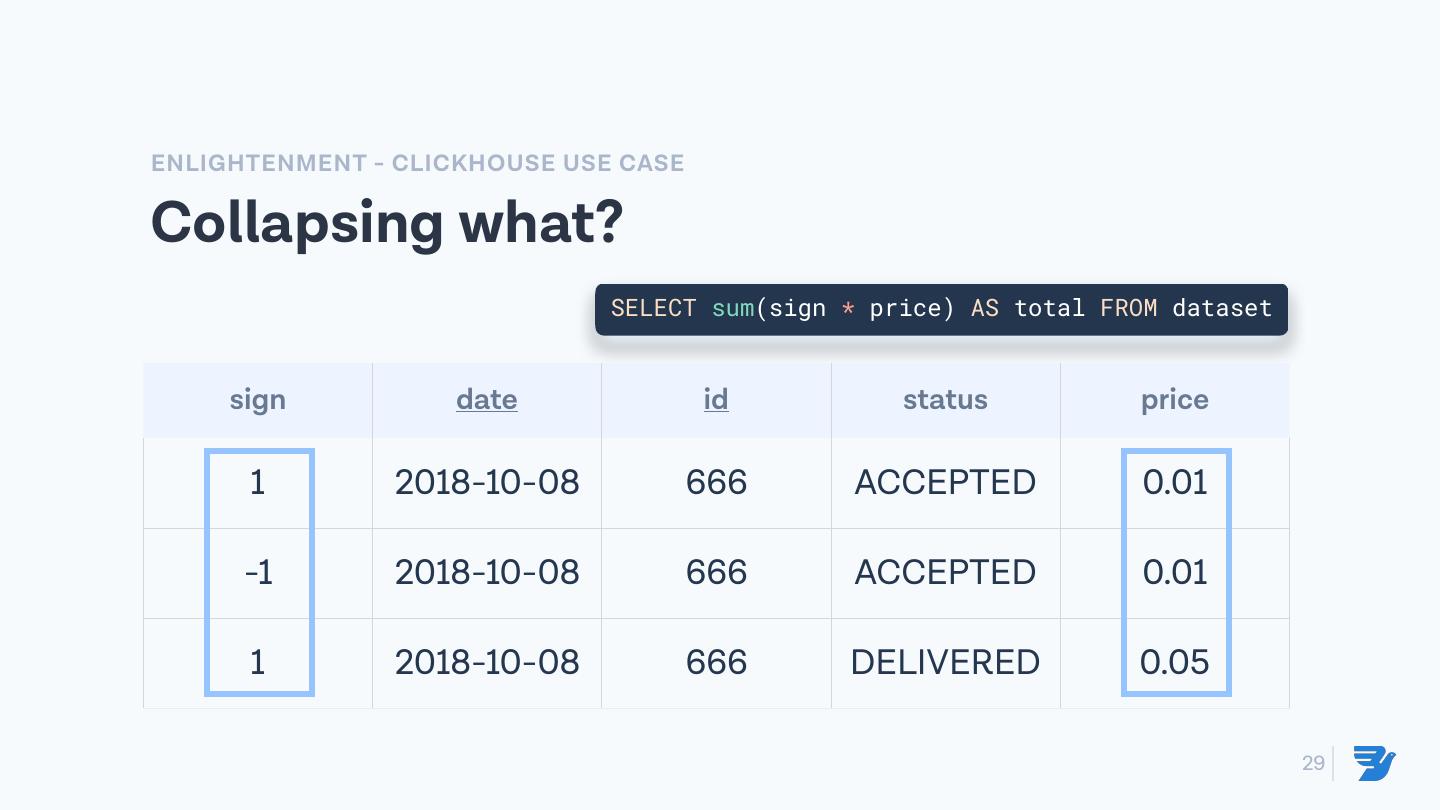Select the sign column header
Viewport: 1440px width, 810px height.
click(258, 400)
